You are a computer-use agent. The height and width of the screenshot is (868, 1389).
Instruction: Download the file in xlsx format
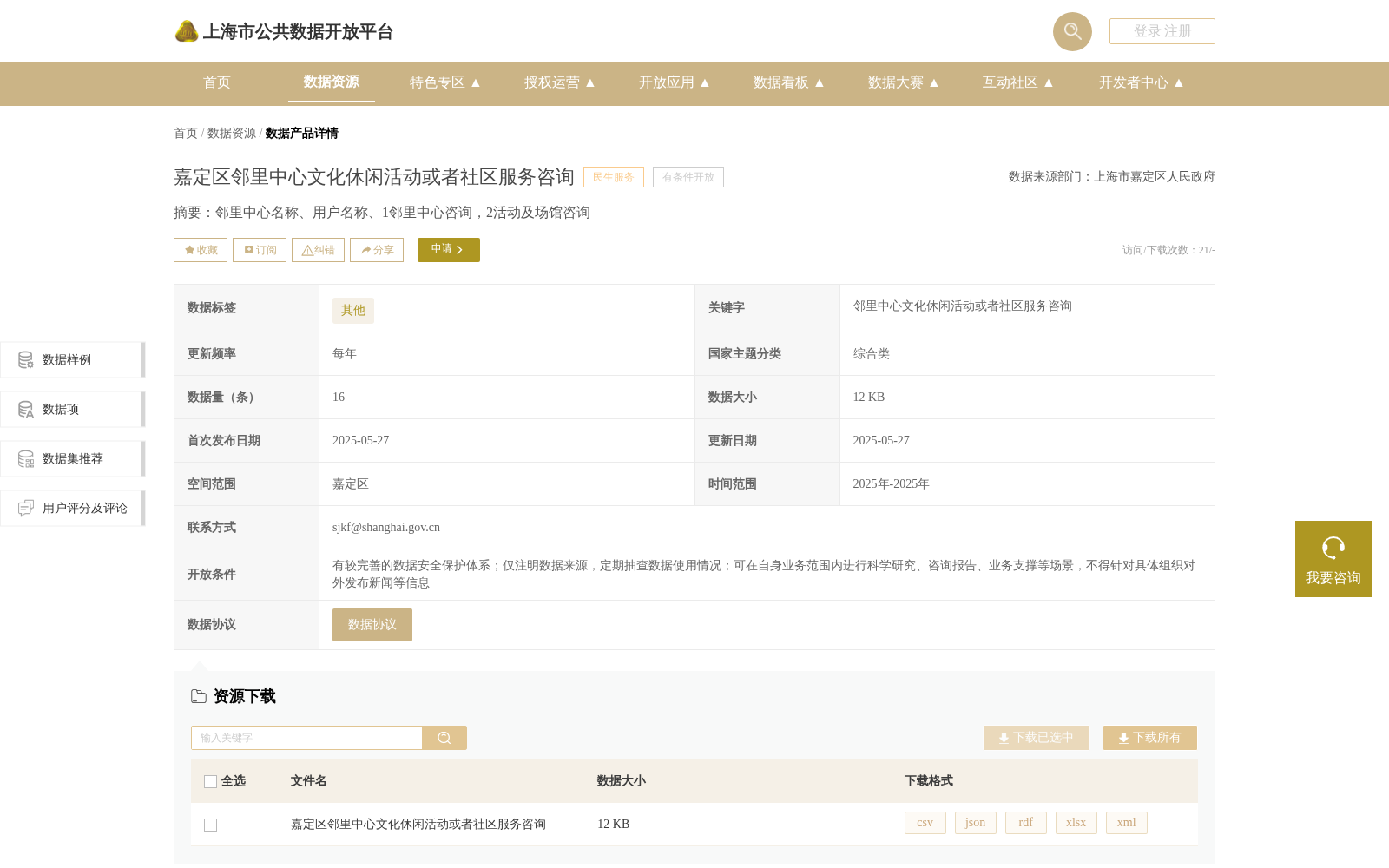pyautogui.click(x=1076, y=823)
